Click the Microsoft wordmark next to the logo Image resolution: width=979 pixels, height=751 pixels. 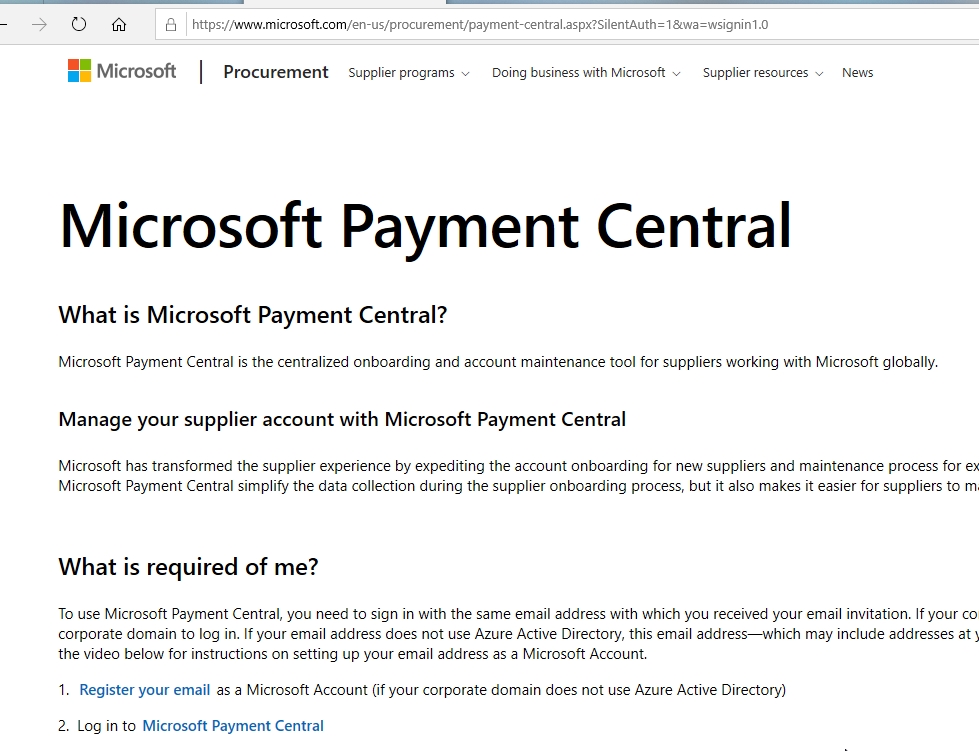(x=136, y=71)
